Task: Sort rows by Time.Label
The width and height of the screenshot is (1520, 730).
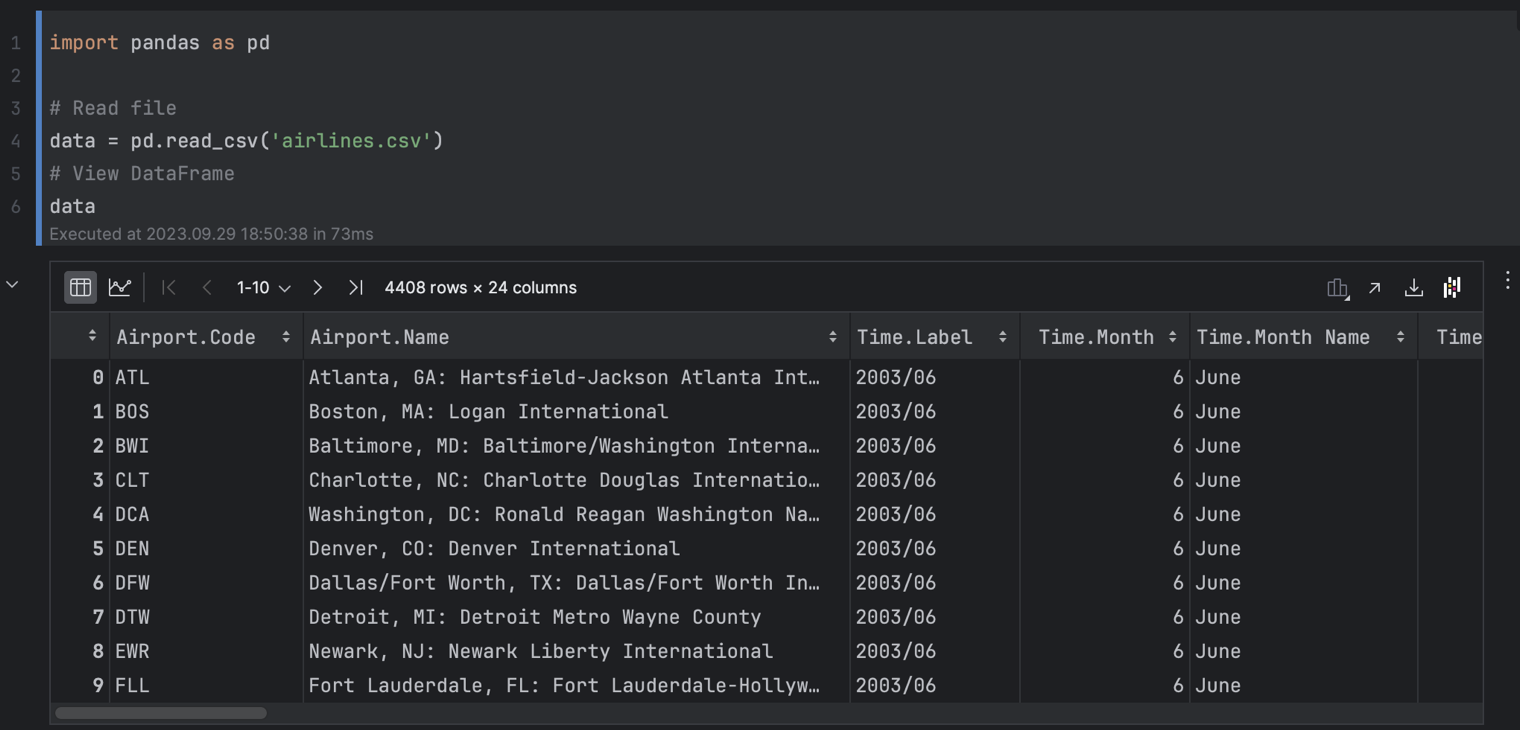Action: tap(1002, 337)
